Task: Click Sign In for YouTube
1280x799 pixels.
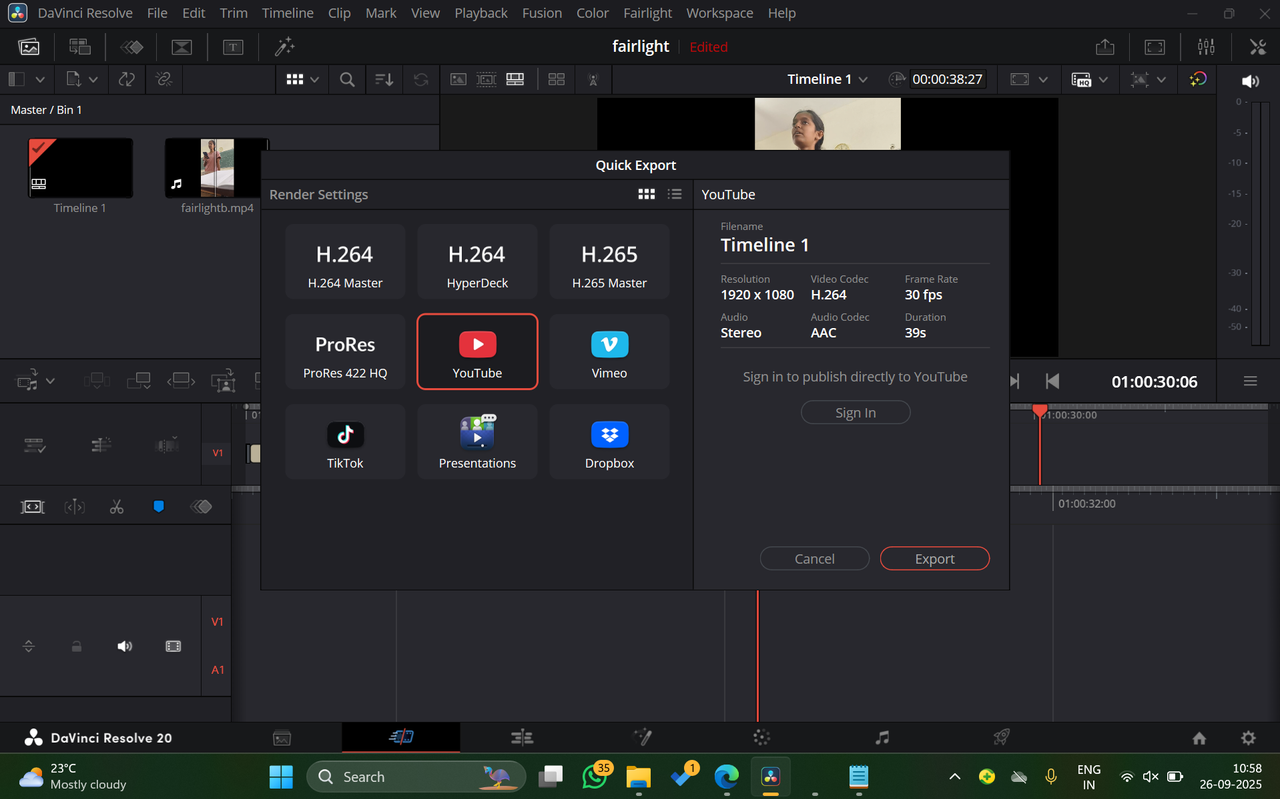Action: (856, 413)
